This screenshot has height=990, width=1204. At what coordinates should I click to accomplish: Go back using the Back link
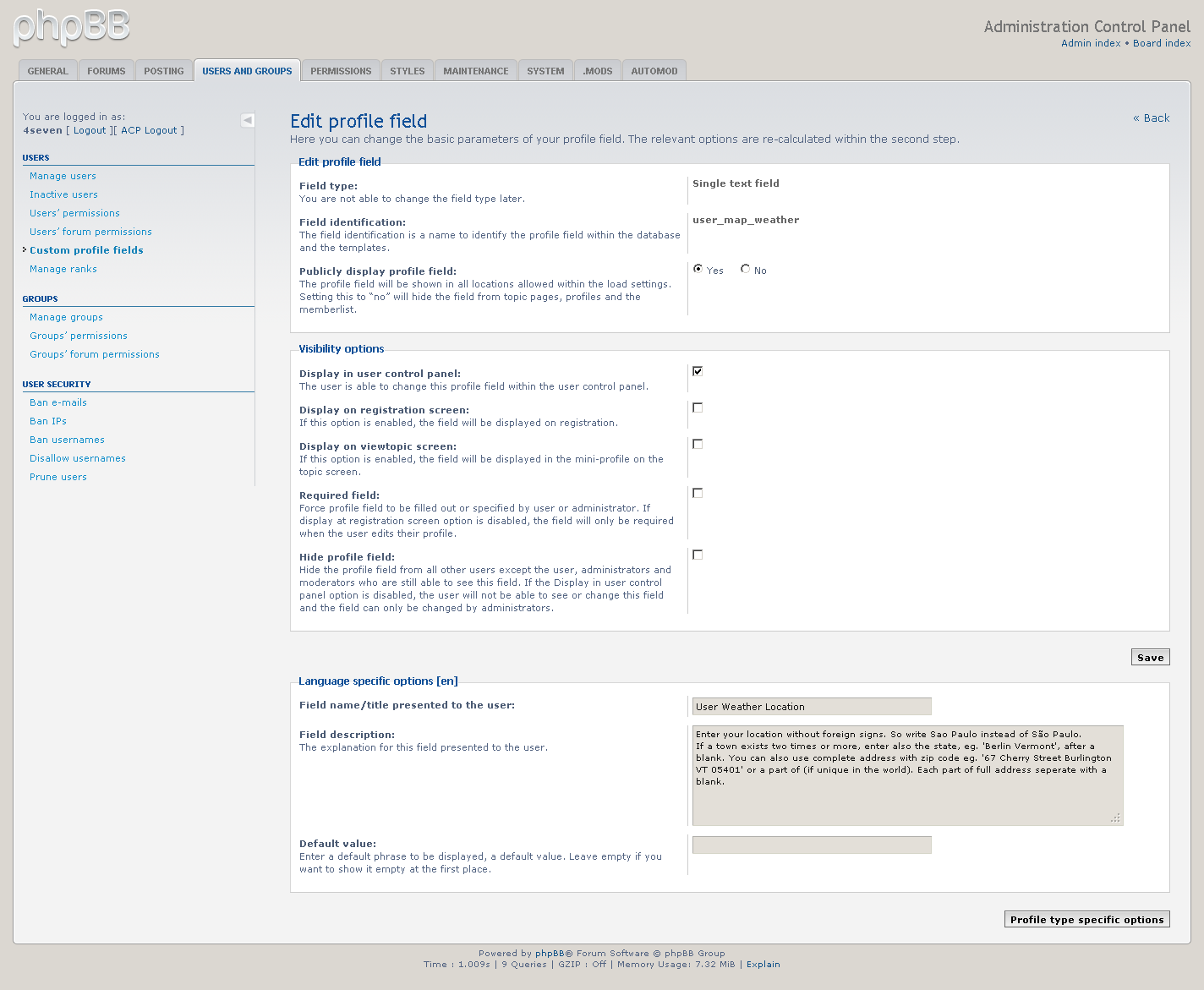point(1152,118)
